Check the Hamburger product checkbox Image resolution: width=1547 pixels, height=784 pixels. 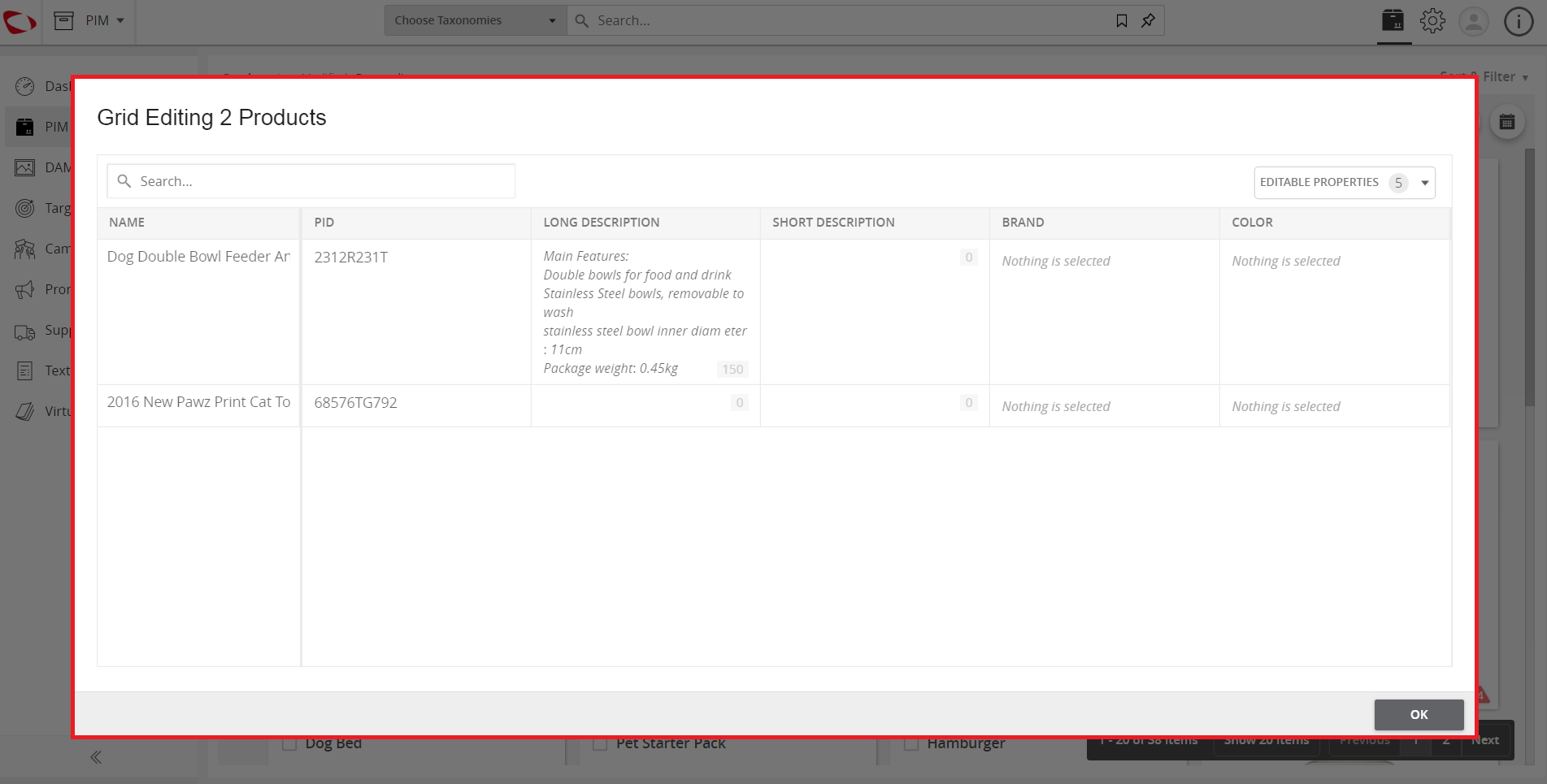911,744
